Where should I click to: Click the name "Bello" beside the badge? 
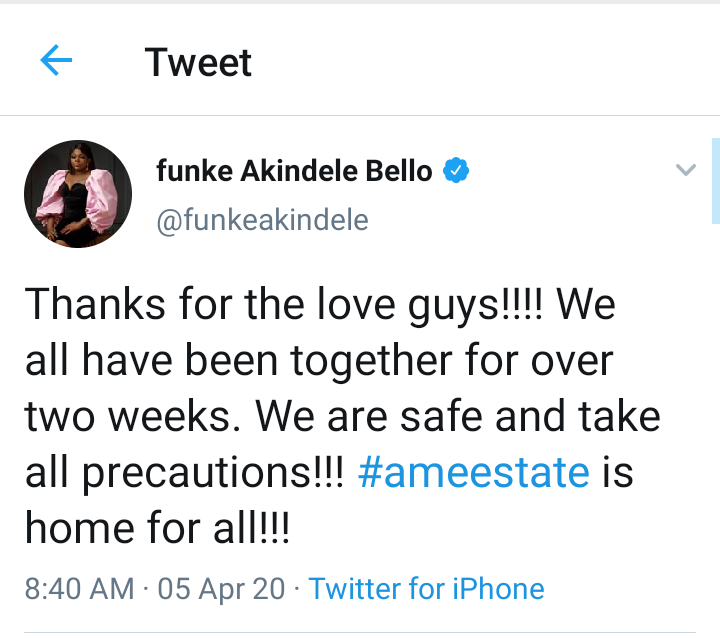tap(399, 171)
